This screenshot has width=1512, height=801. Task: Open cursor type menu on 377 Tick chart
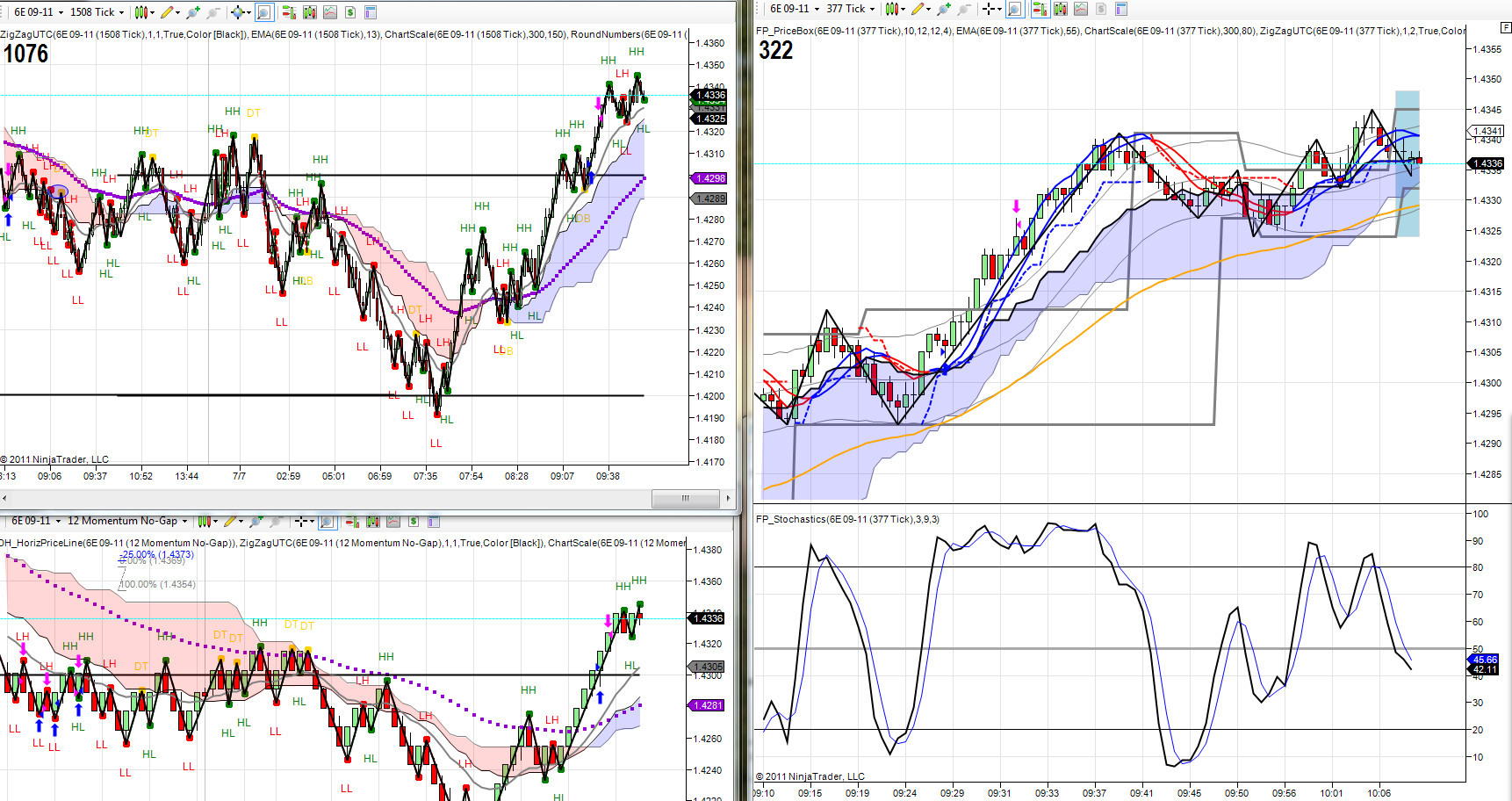point(991,9)
